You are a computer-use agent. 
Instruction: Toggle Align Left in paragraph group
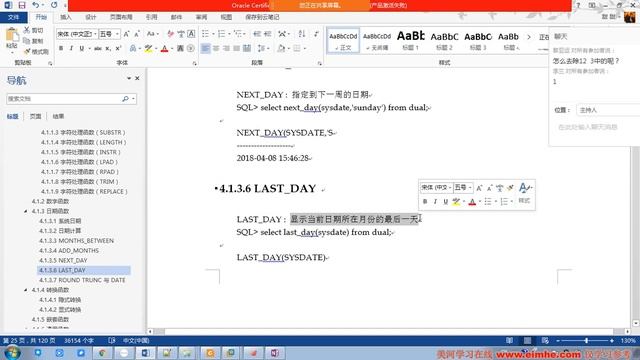pos(205,48)
